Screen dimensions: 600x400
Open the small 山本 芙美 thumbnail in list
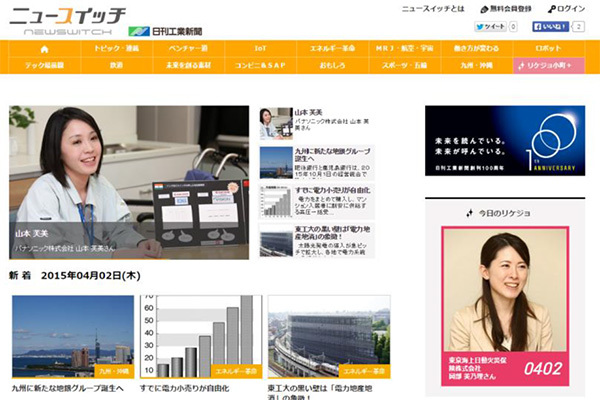click(x=276, y=124)
